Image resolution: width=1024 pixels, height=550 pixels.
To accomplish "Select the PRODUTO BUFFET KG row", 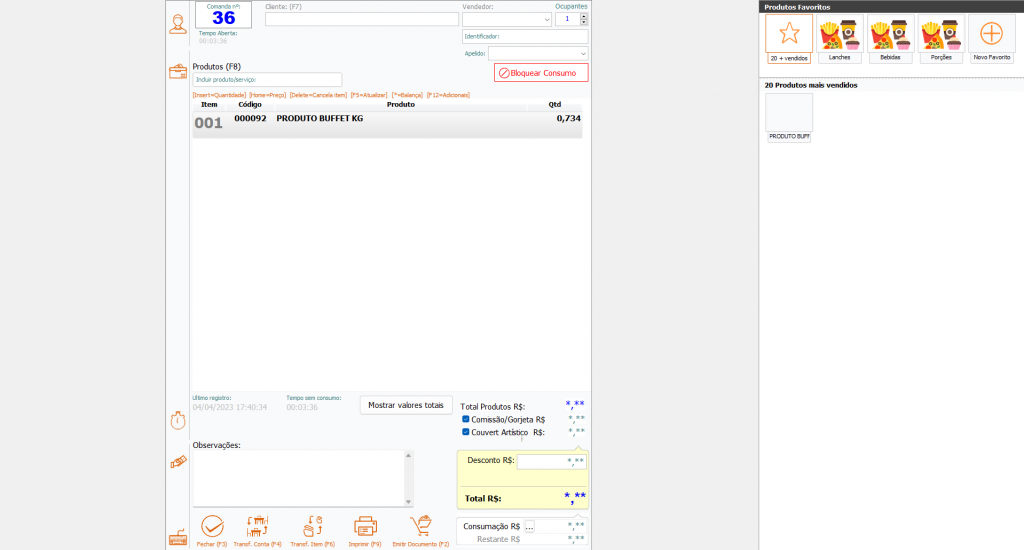I will 387,124.
